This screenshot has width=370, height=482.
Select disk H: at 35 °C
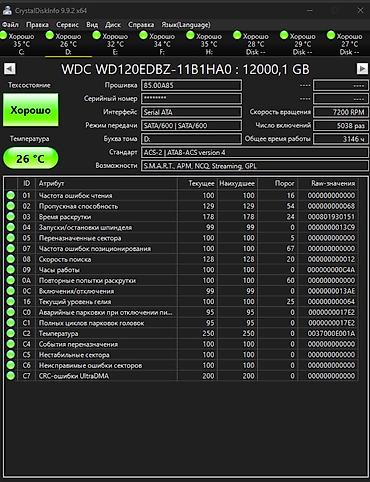(209, 44)
